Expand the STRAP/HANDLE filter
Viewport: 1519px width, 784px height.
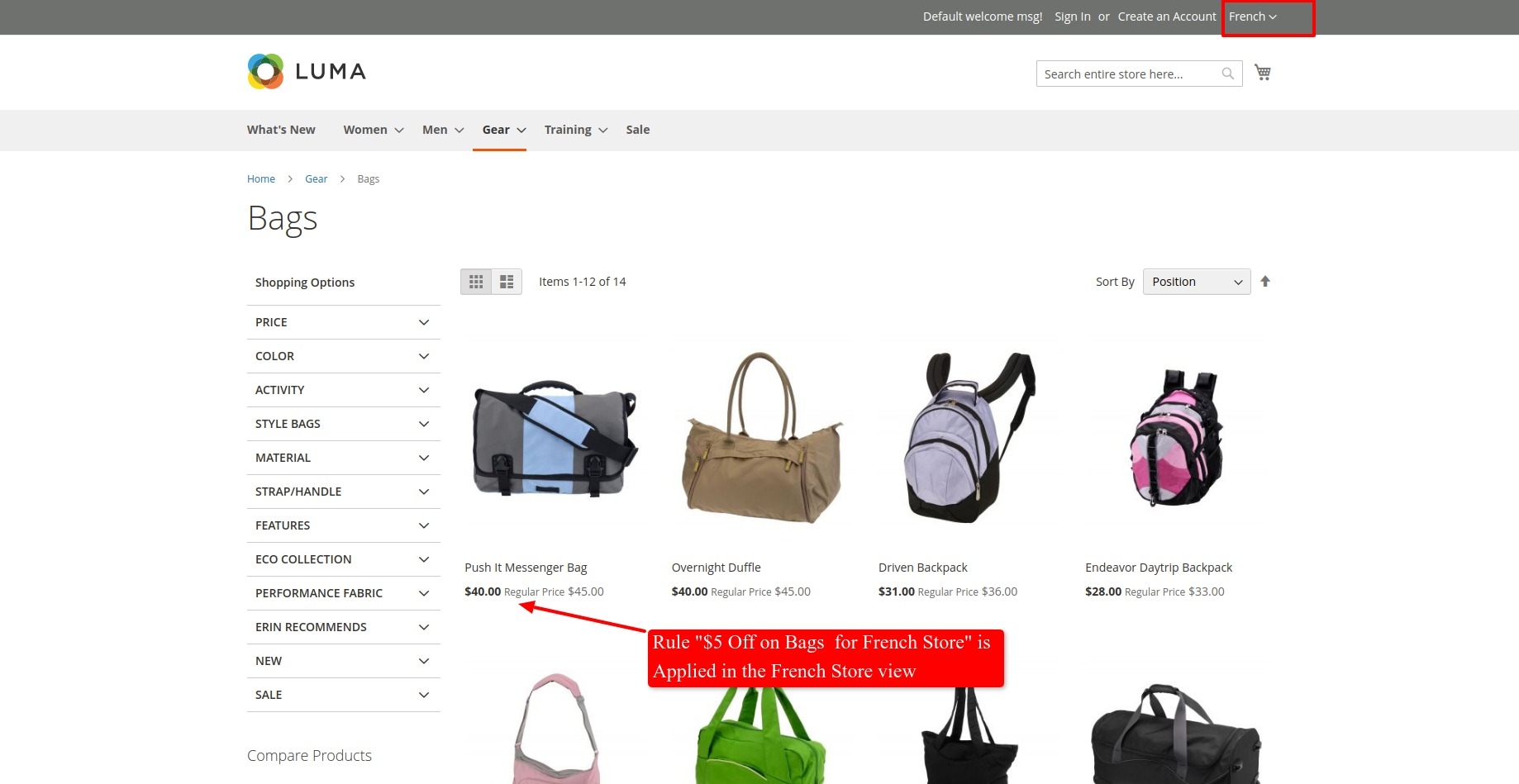pos(344,492)
